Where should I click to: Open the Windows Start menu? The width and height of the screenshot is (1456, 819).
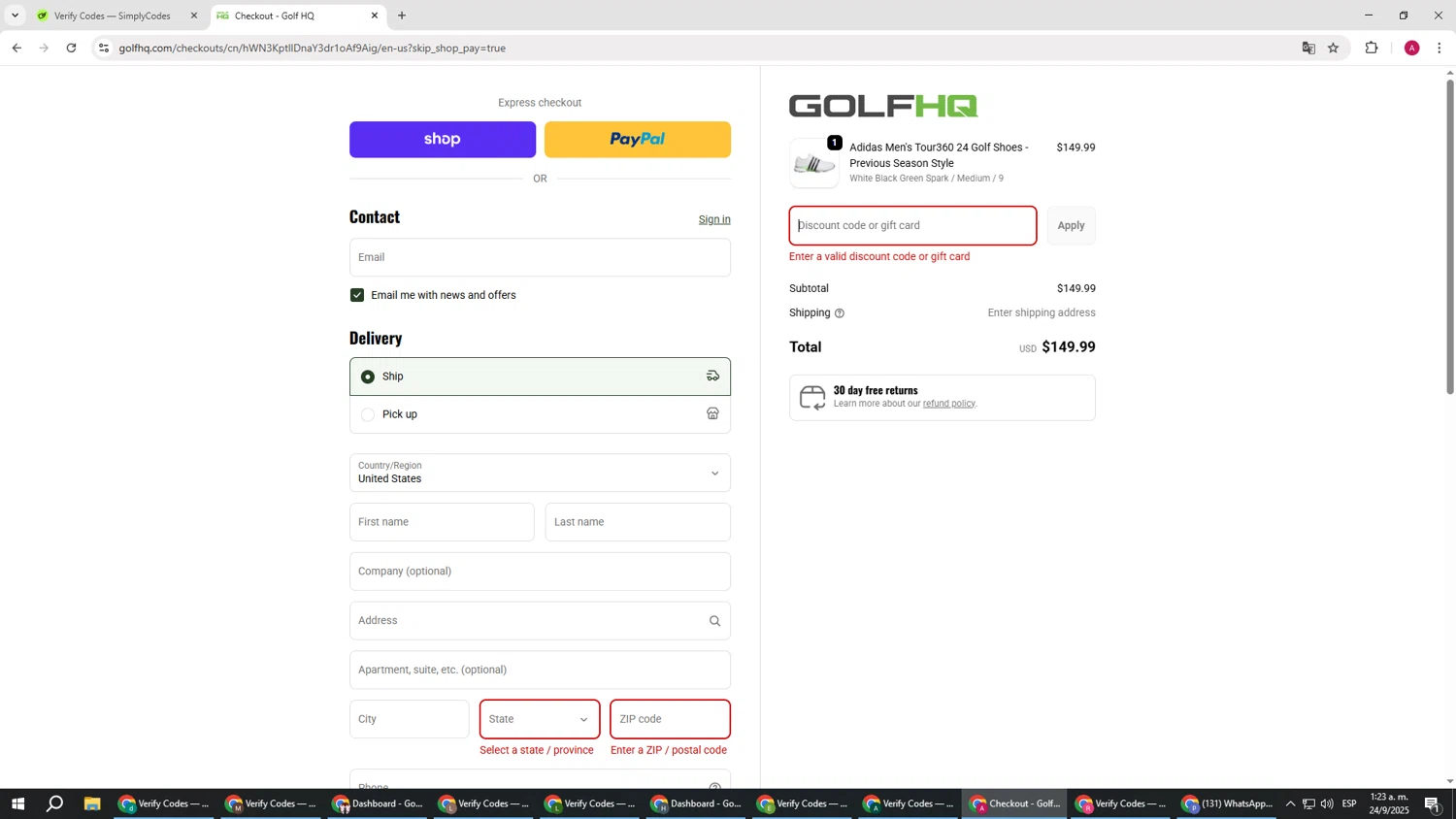pyautogui.click(x=17, y=803)
